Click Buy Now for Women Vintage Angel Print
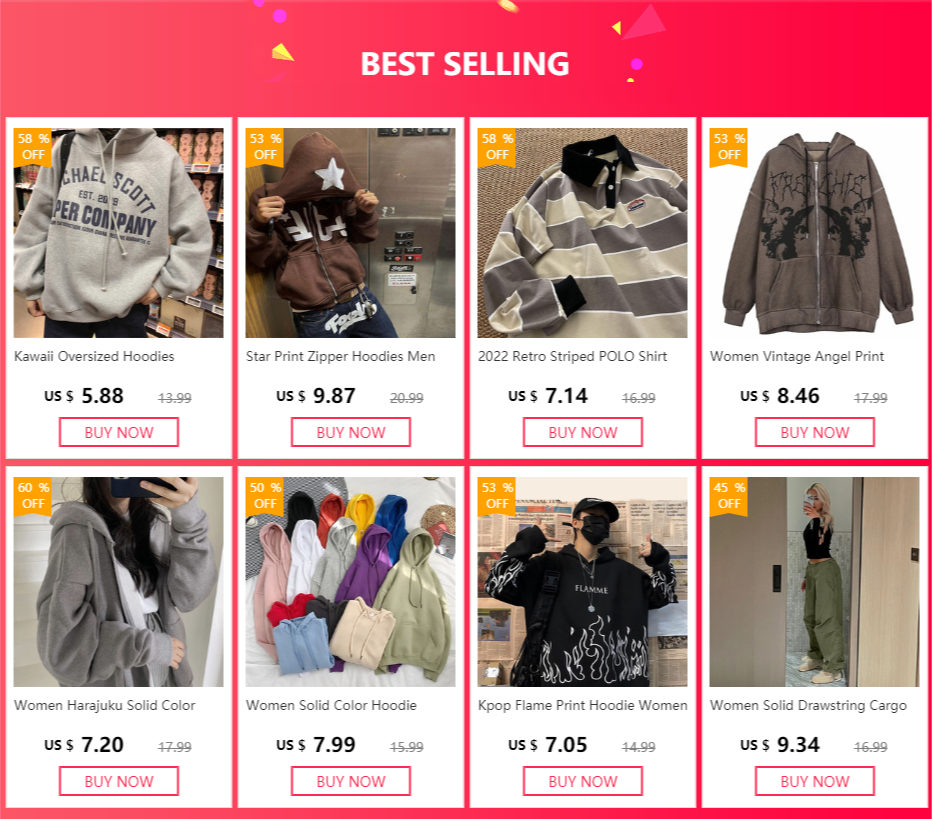932x819 pixels. click(815, 432)
